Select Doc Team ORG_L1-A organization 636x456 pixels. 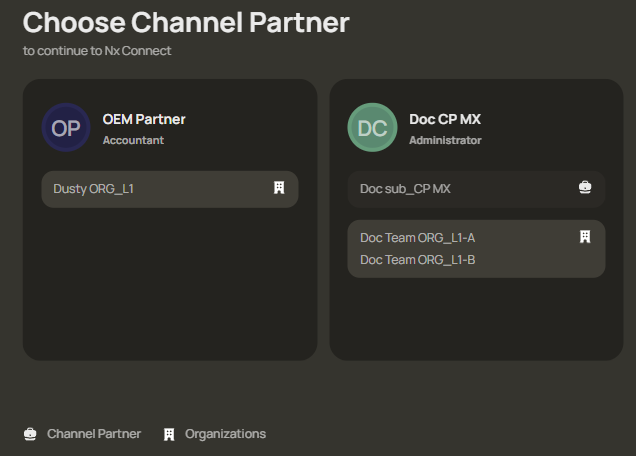point(417,238)
